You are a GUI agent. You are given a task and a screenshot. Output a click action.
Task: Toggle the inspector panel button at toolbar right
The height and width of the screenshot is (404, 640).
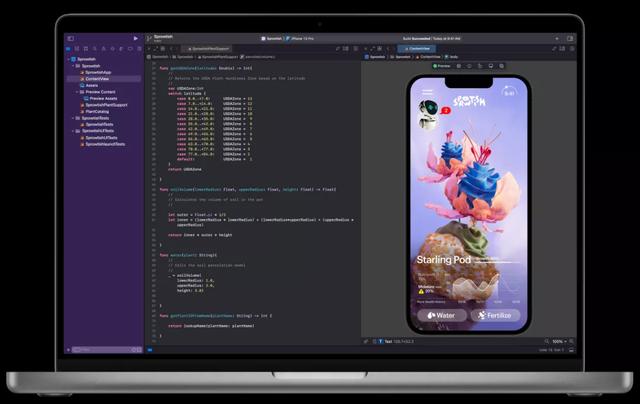[x=570, y=38]
